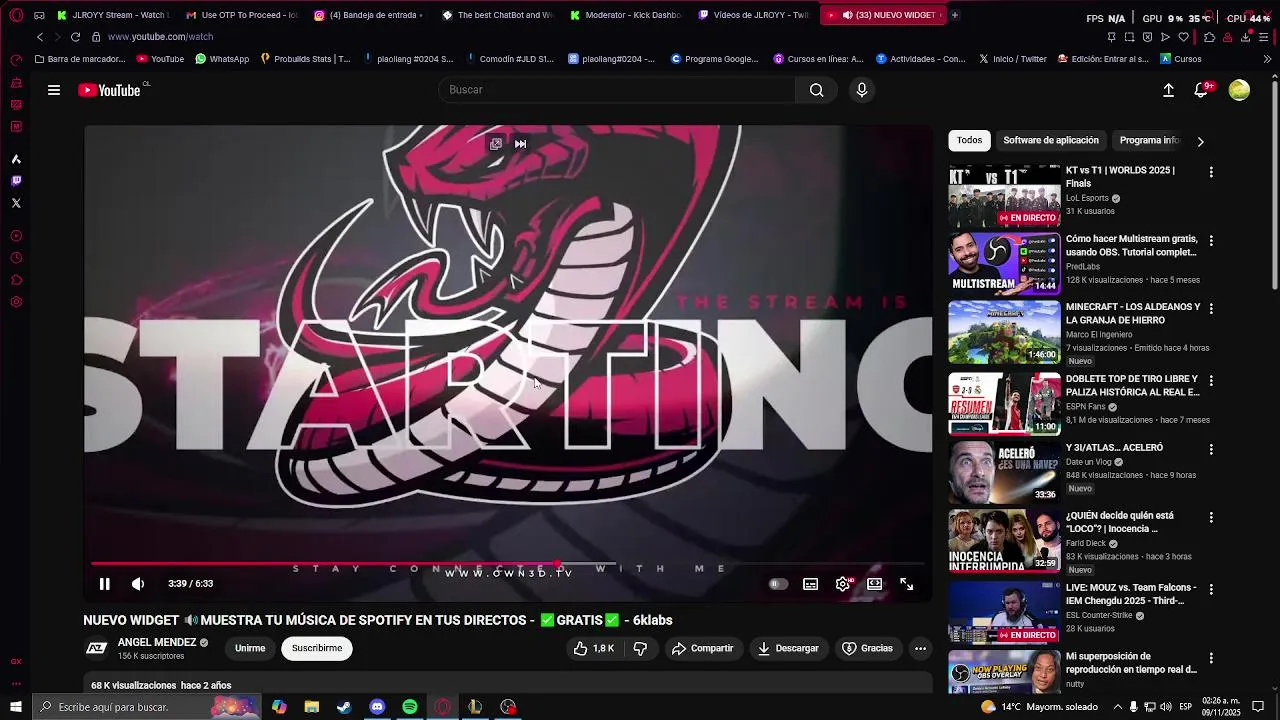The width and height of the screenshot is (1280, 720).
Task: Open KT vs T1 WORLDS 2025 thumbnail
Action: (1004, 197)
